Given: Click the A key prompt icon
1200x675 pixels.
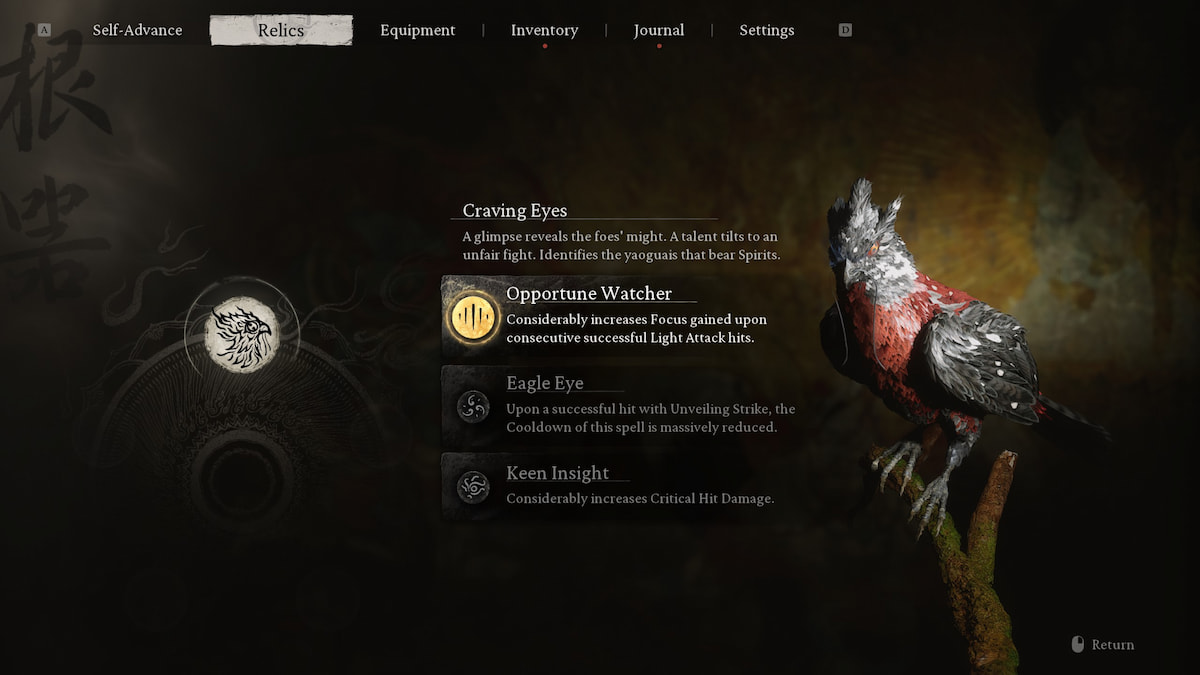Looking at the screenshot, I should coord(44,30).
